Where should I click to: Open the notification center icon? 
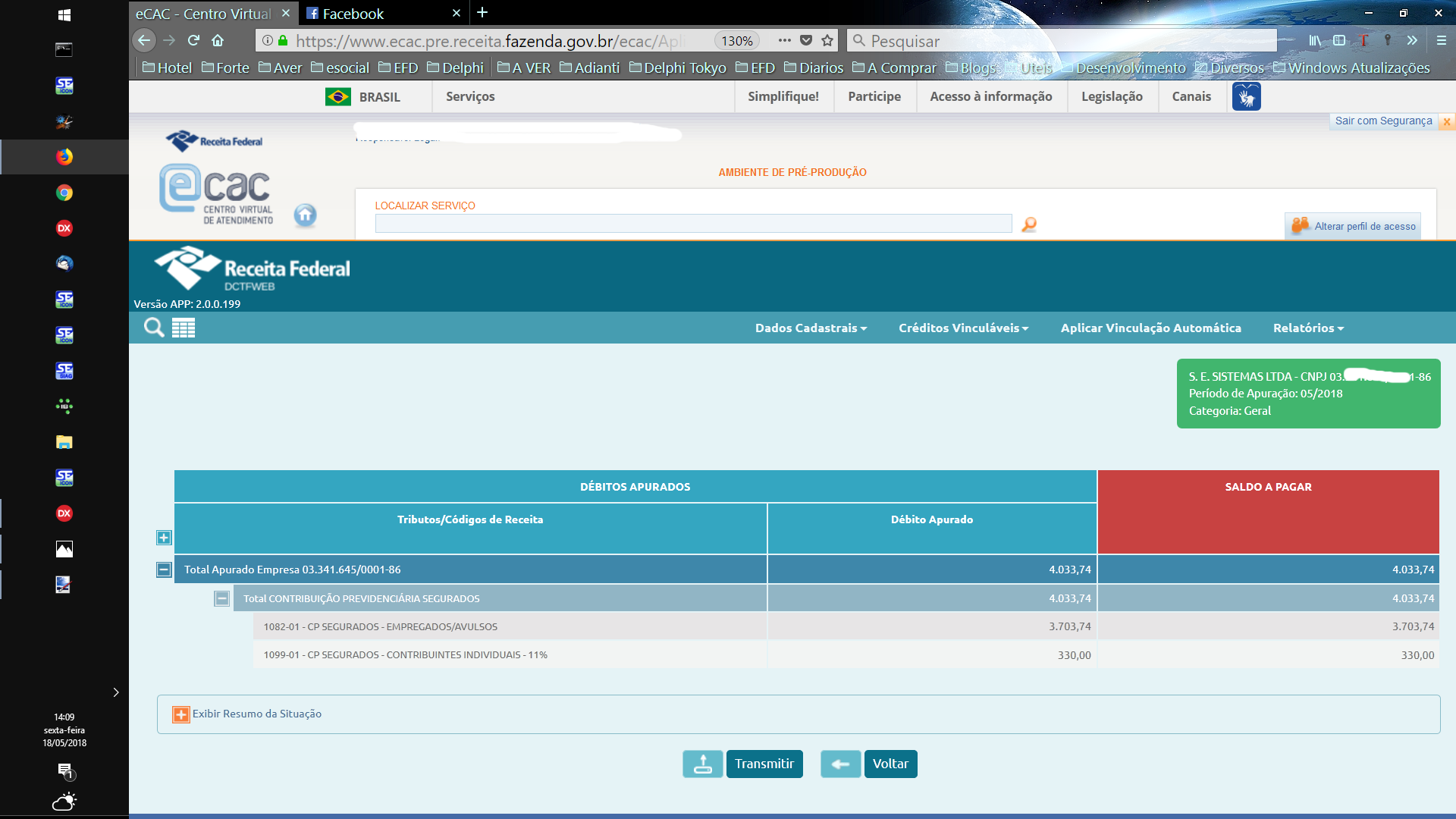(65, 771)
